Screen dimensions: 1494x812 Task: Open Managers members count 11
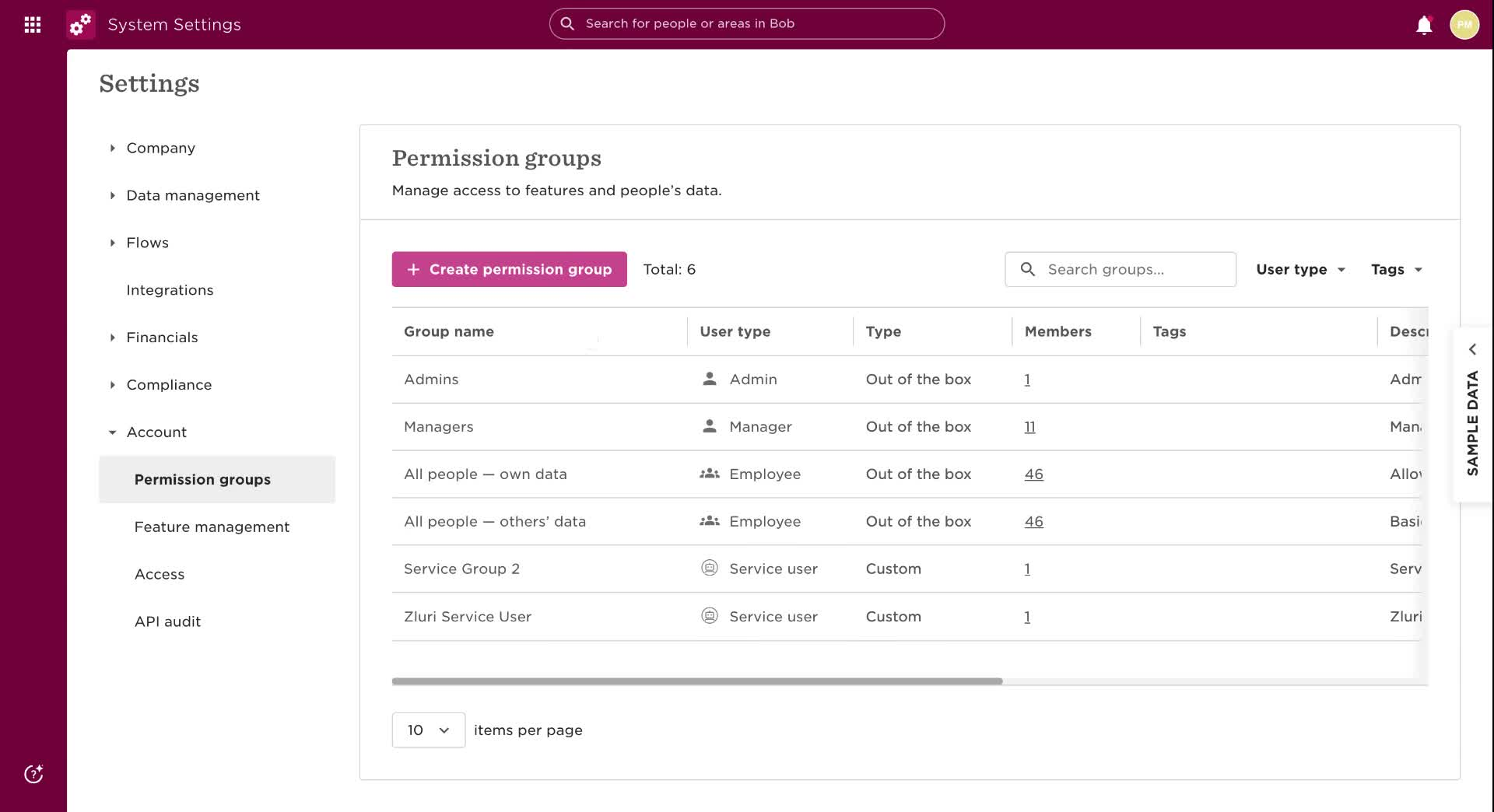pyautogui.click(x=1029, y=427)
